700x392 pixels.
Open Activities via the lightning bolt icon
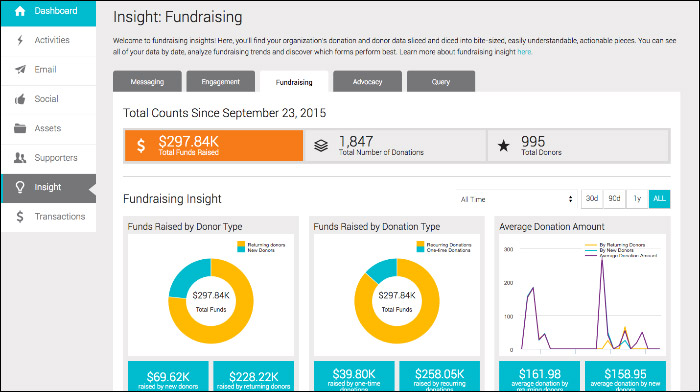click(20, 40)
